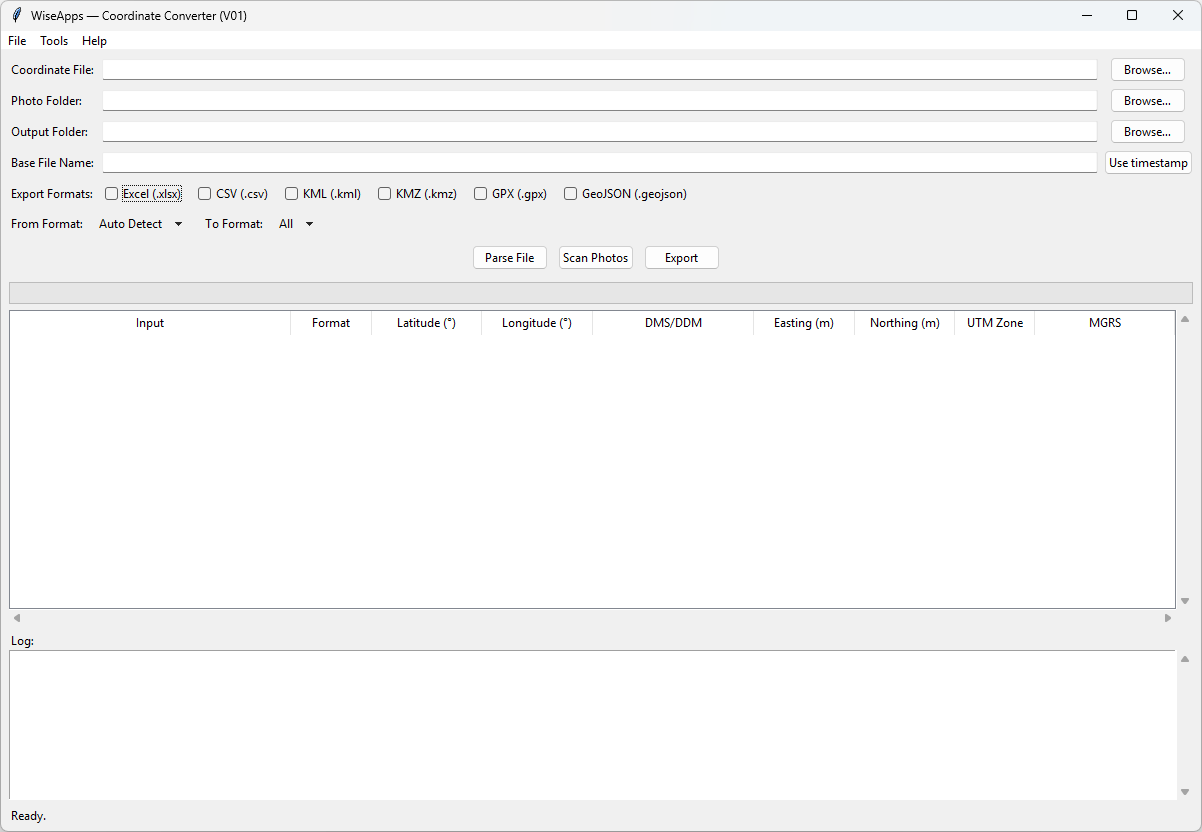Sort results by the Latitude column header
Image resolution: width=1202 pixels, height=832 pixels.
pyautogui.click(x=425, y=322)
